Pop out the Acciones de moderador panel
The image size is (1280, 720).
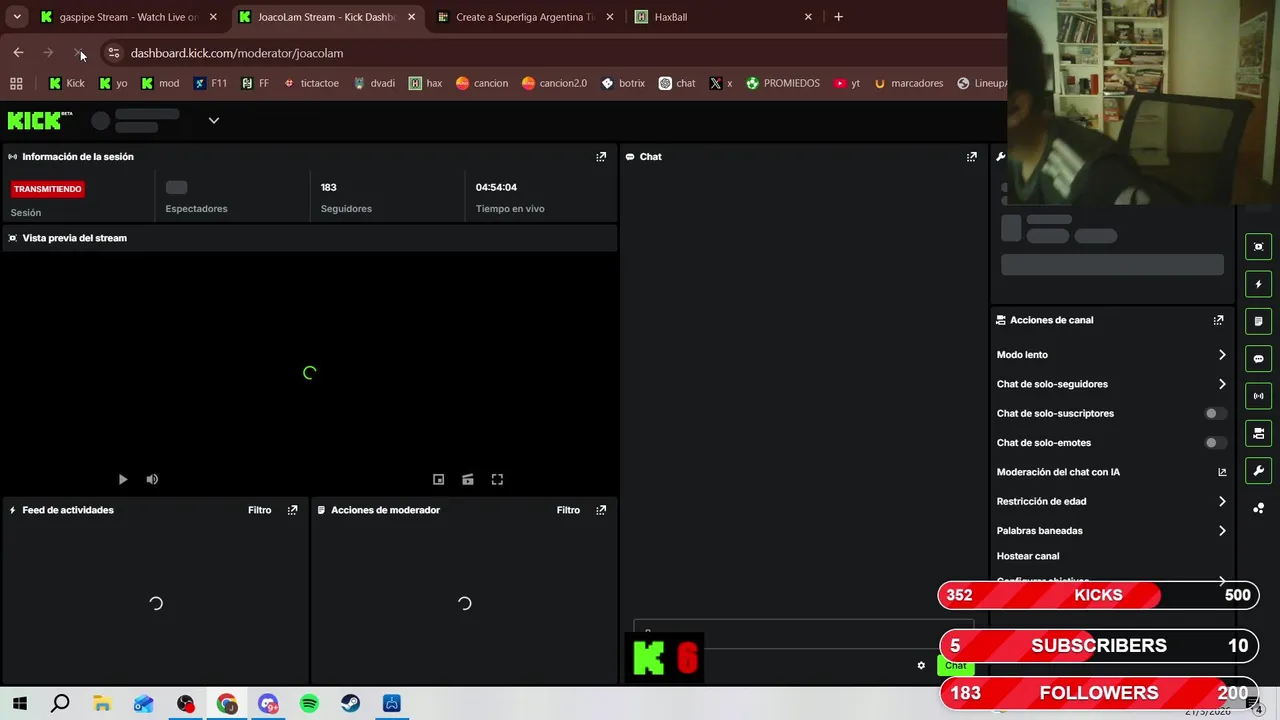[x=601, y=510]
